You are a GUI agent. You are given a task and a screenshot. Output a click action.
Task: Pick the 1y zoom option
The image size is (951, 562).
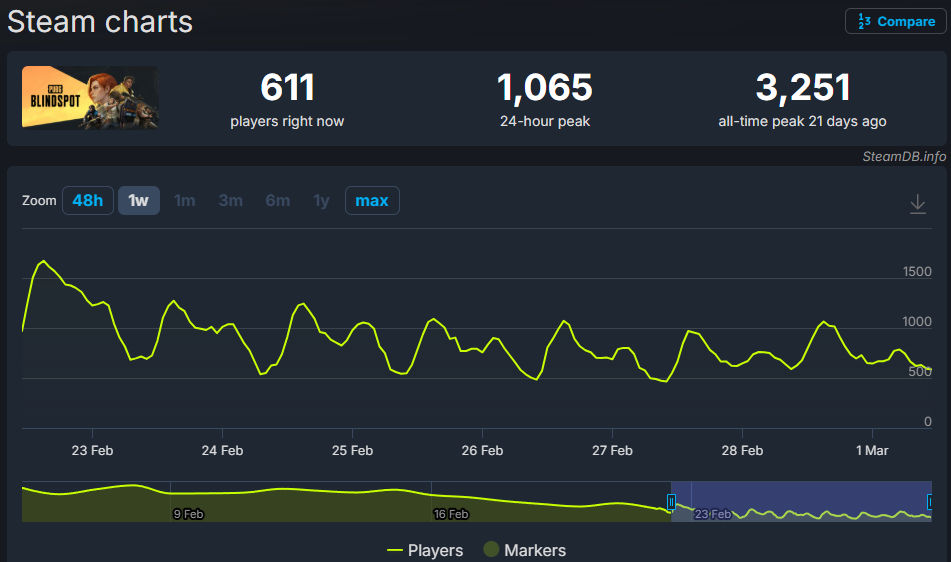[x=321, y=201]
